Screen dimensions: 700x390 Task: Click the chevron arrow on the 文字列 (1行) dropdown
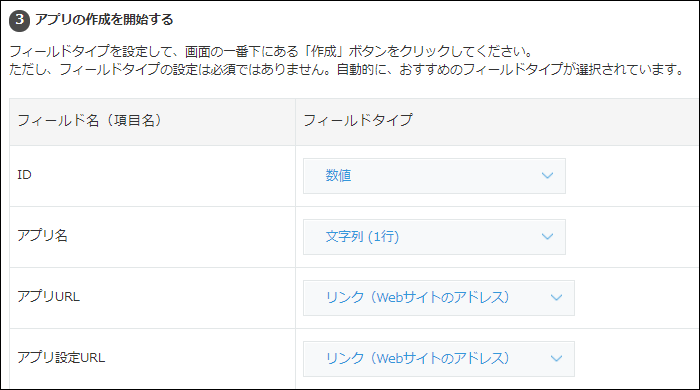pyautogui.click(x=547, y=236)
